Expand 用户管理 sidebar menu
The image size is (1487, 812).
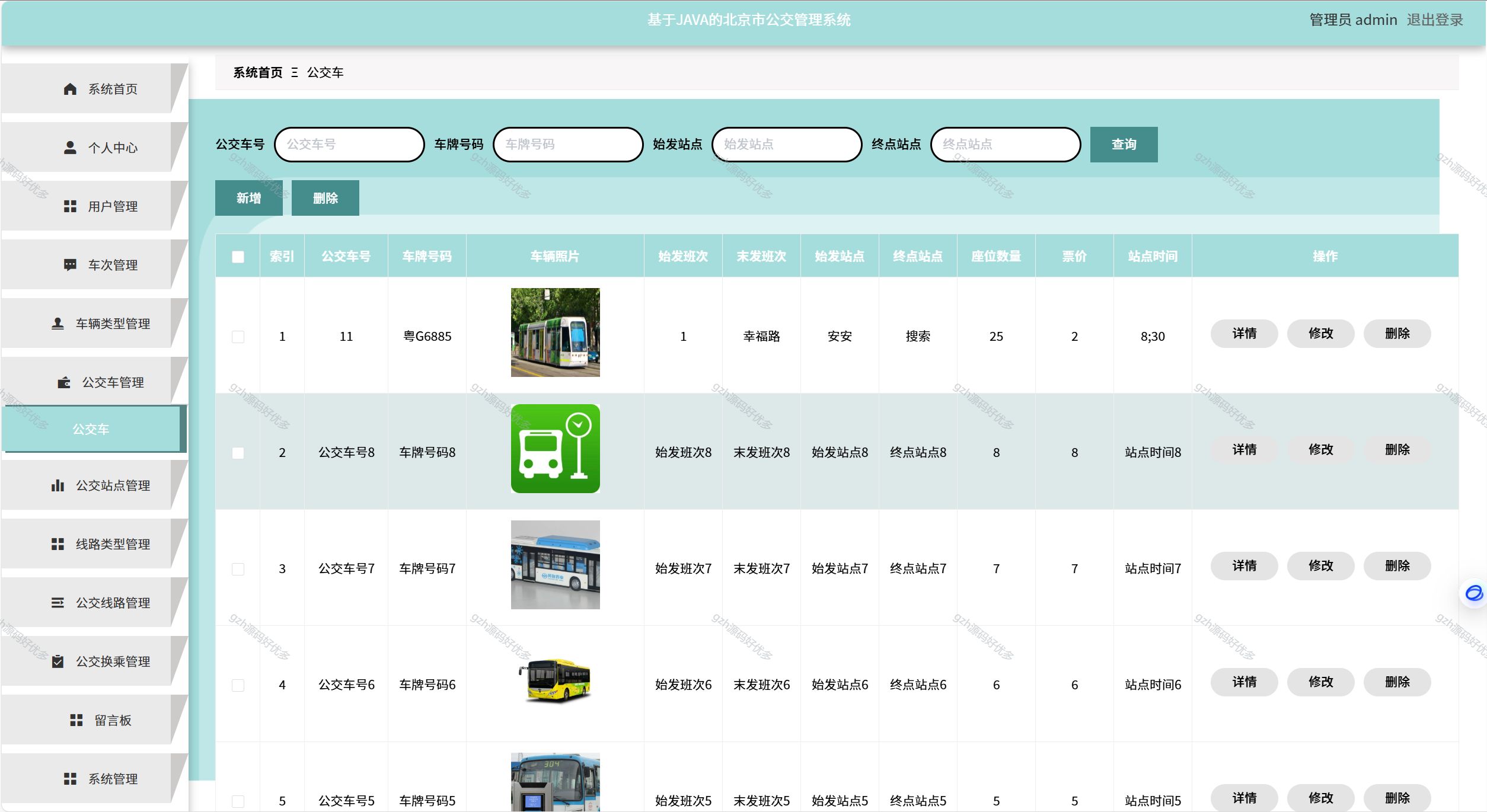click(x=94, y=206)
